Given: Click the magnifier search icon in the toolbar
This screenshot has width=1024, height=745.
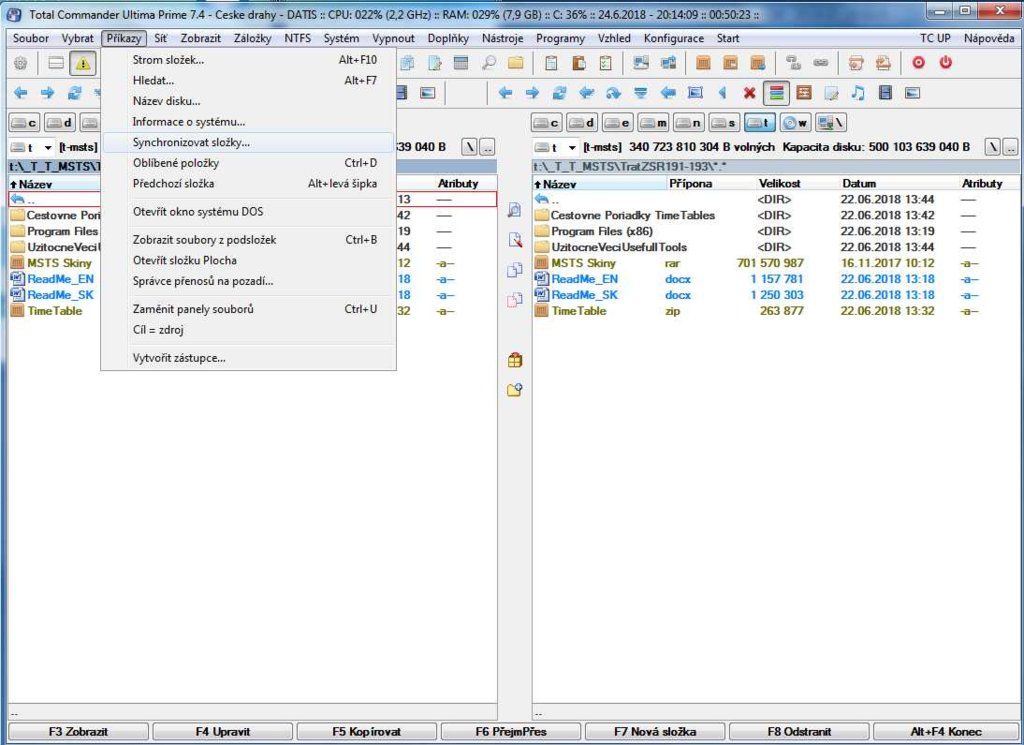Looking at the screenshot, I should [488, 63].
